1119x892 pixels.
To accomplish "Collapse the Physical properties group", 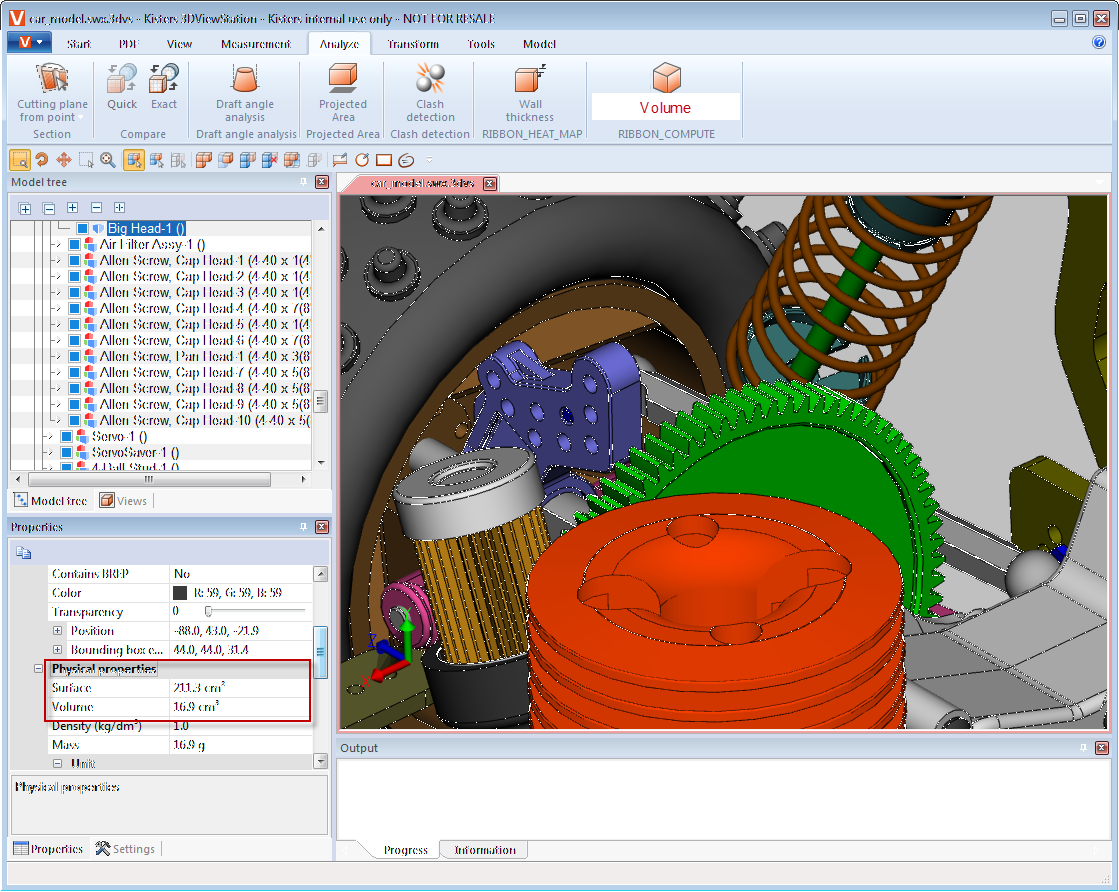I will [x=39, y=669].
